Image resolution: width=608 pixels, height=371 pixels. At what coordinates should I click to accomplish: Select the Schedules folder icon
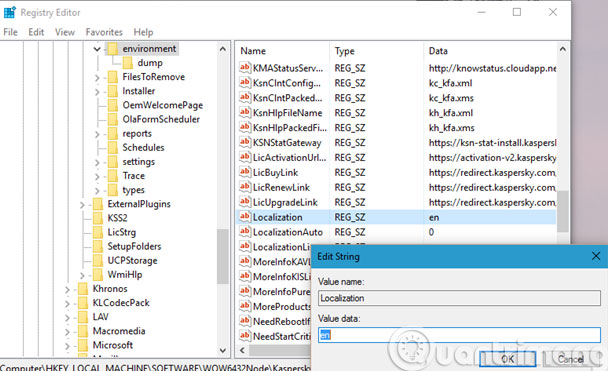(x=112, y=147)
